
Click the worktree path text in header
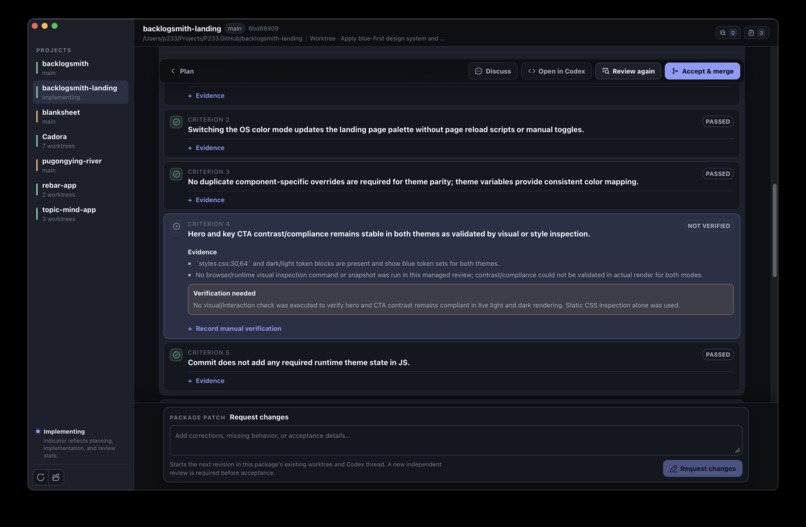(223, 39)
